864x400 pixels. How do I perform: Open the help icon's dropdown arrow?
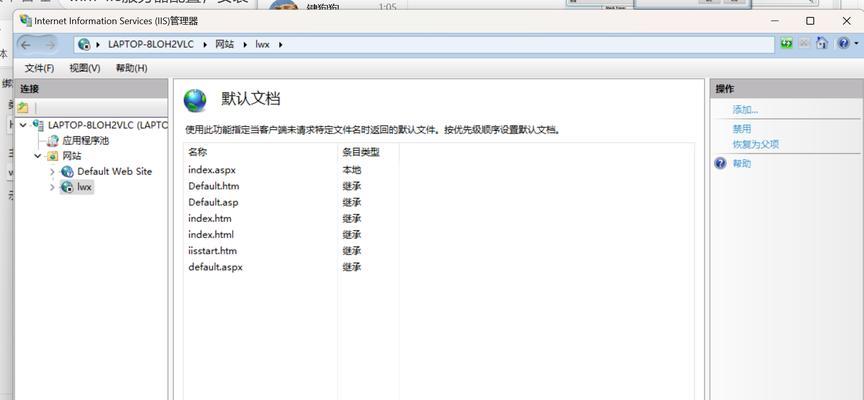point(856,43)
